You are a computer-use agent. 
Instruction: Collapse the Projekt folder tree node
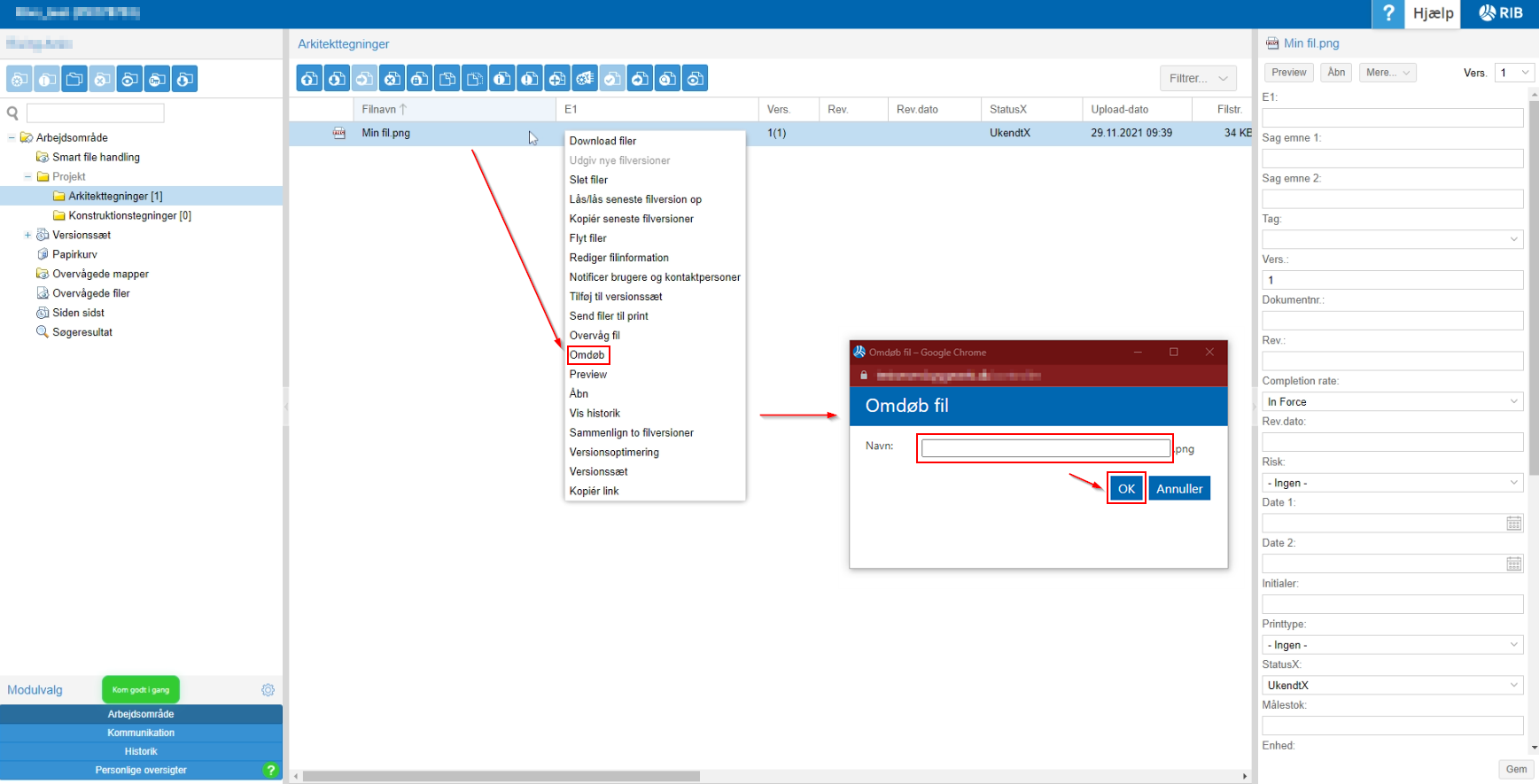coord(27,177)
